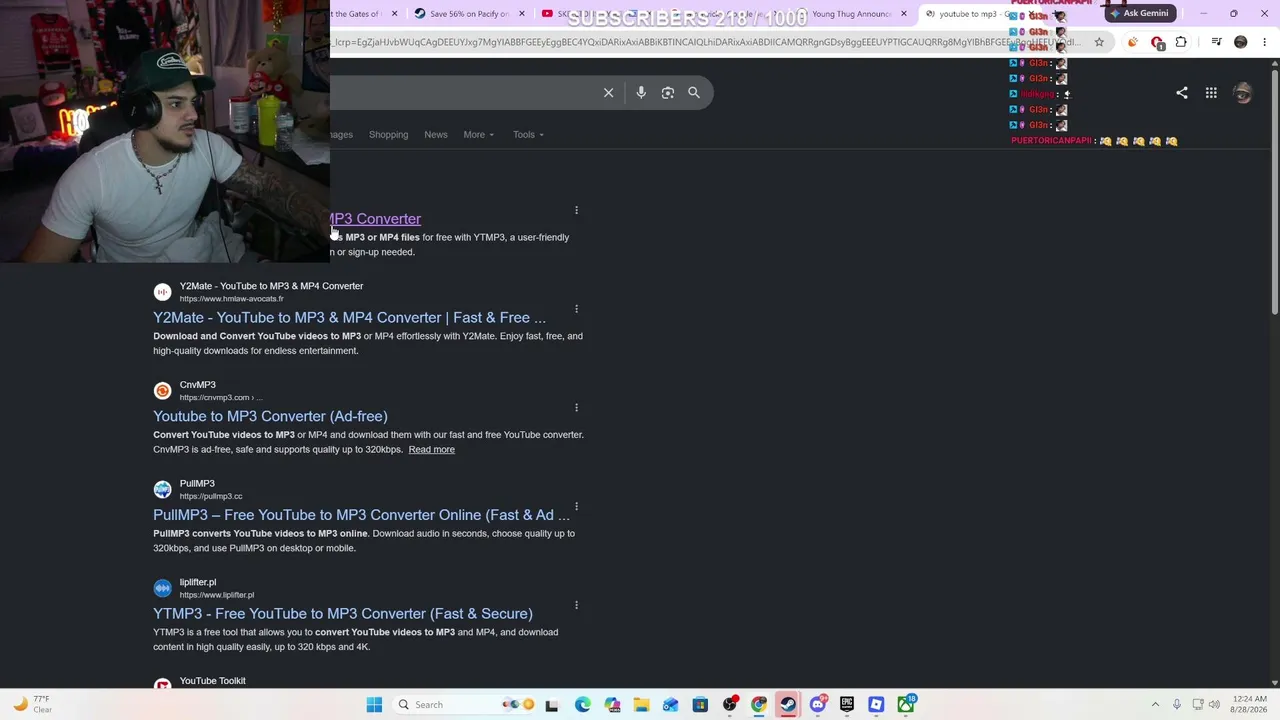Expand the More search filters dropdown
The image size is (1280, 720).
click(479, 135)
